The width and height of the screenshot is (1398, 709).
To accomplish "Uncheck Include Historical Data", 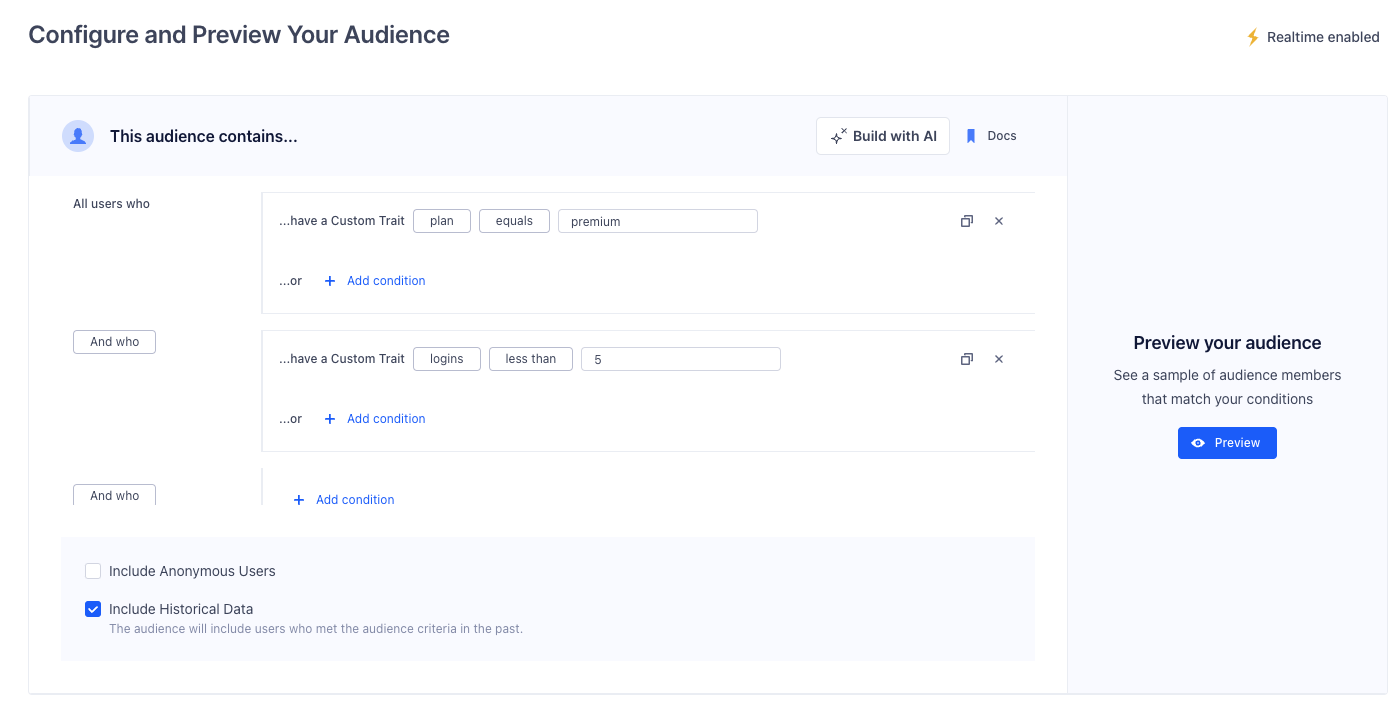I will [x=93, y=608].
